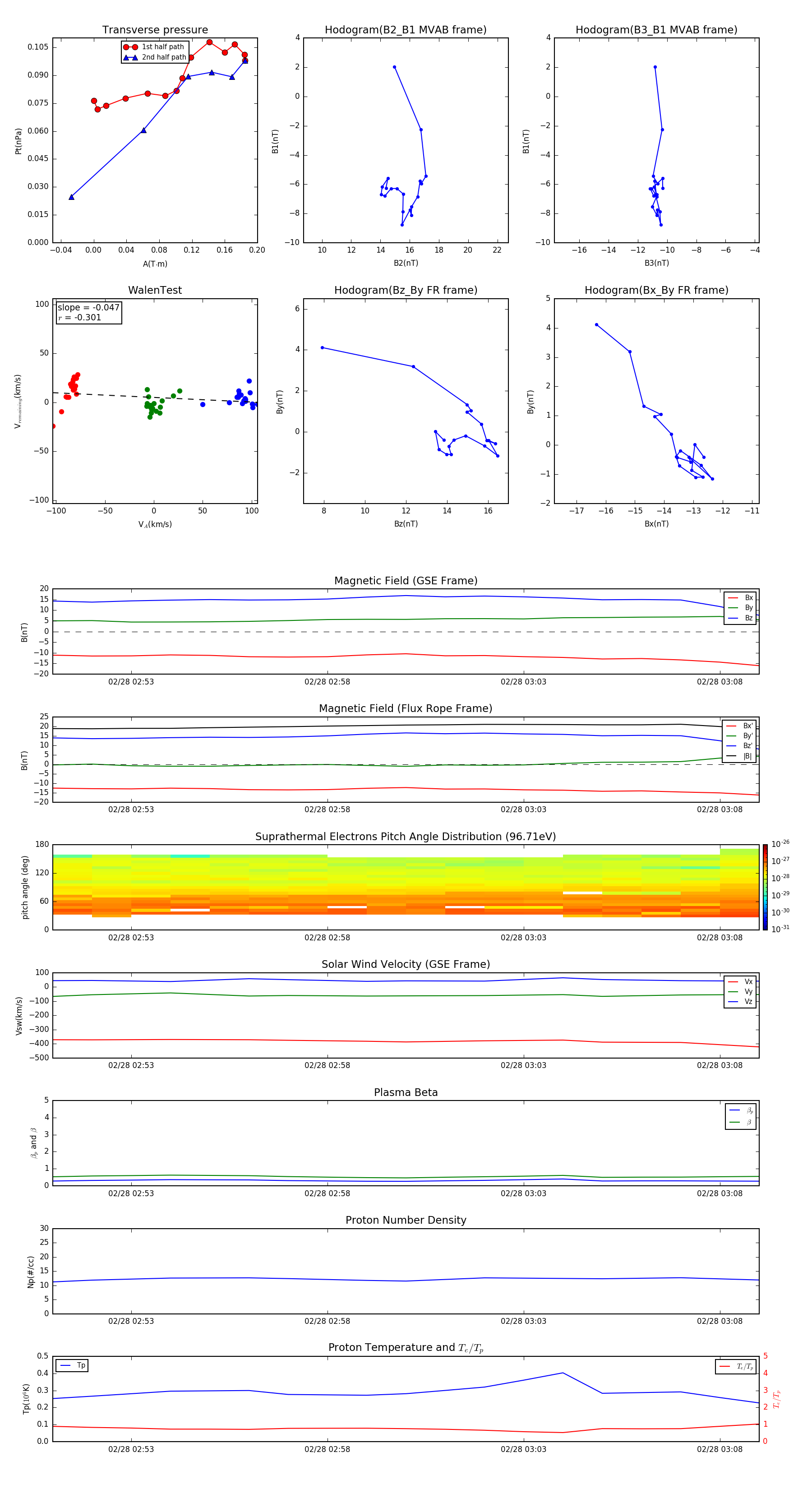Click the 'Pt(nPa)' y-axis label
This screenshot has width=812, height=1489.
pyautogui.click(x=18, y=141)
